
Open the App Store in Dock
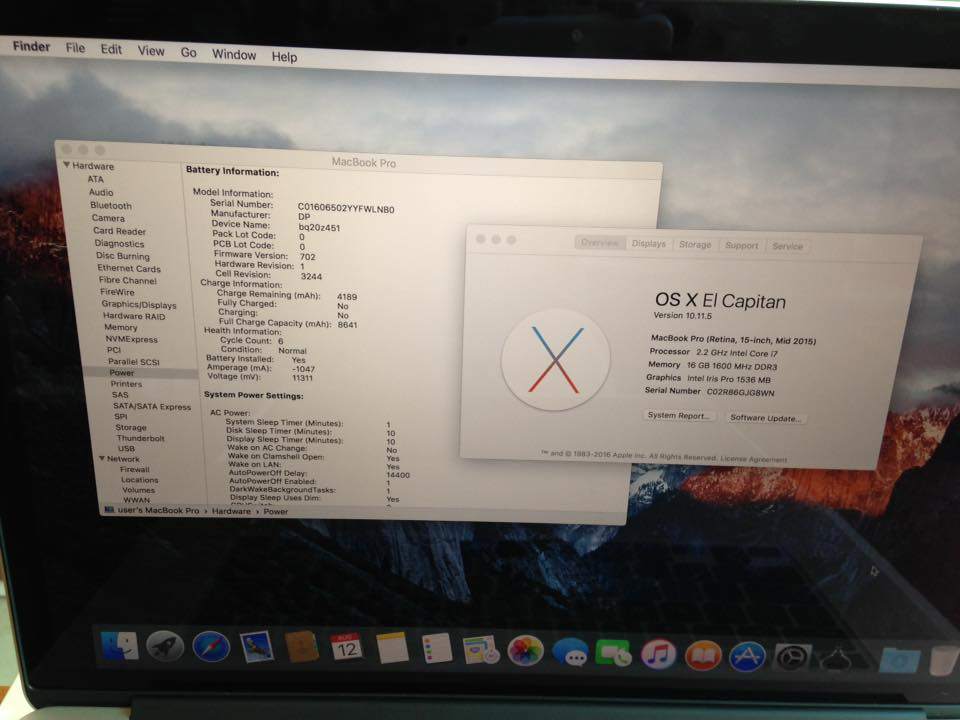coord(747,656)
